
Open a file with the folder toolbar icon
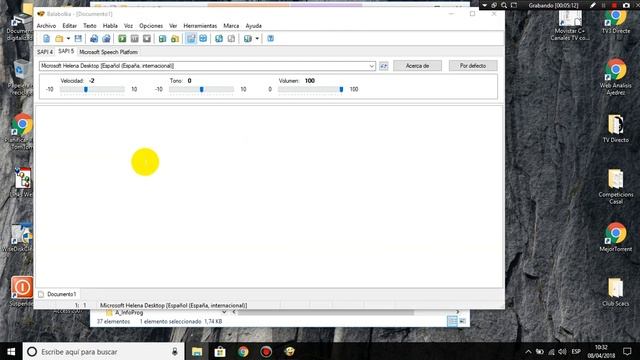[x=59, y=39]
